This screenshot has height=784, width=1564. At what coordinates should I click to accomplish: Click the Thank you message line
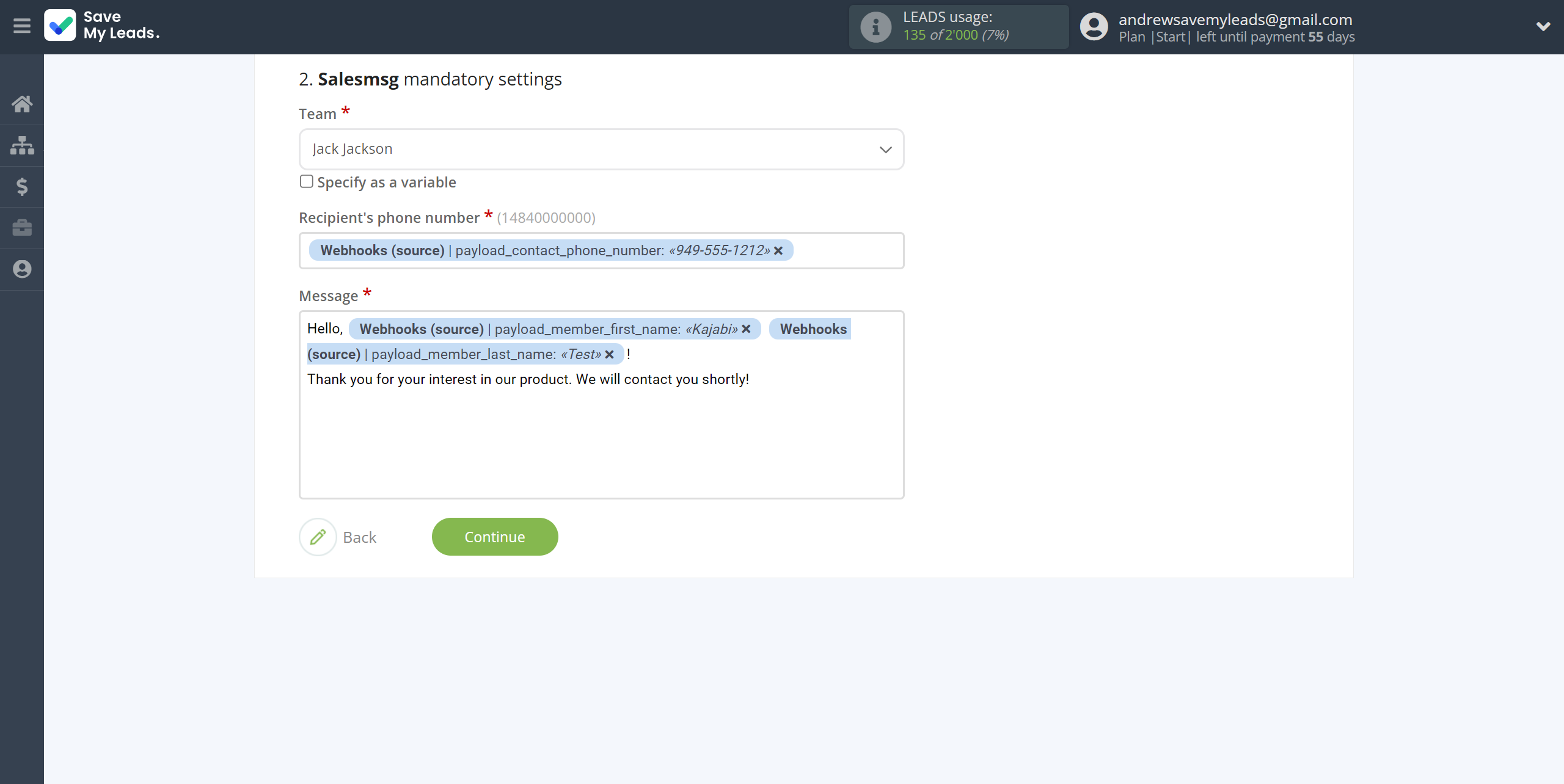[x=528, y=379]
